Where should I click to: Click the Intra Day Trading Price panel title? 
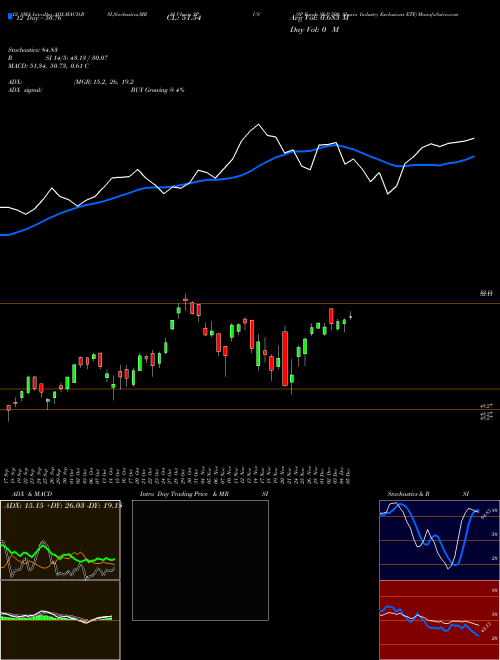(x=184, y=494)
